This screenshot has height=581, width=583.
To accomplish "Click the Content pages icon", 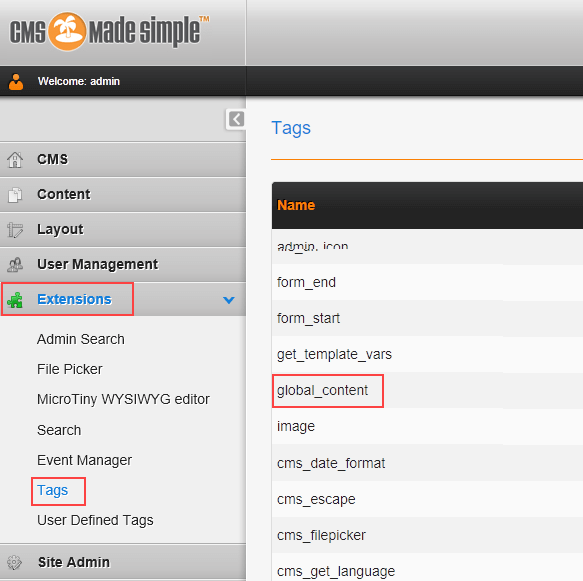I will click(15, 195).
